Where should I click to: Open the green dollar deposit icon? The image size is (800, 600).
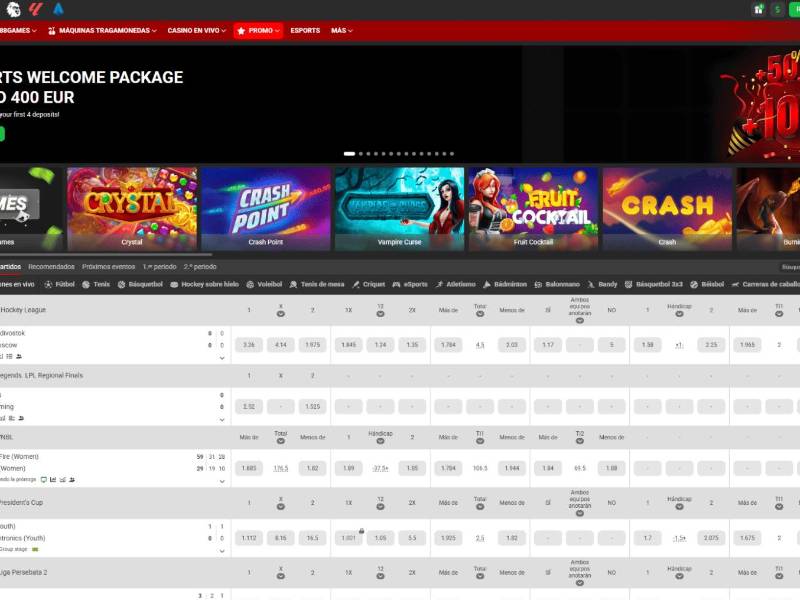[x=778, y=9]
